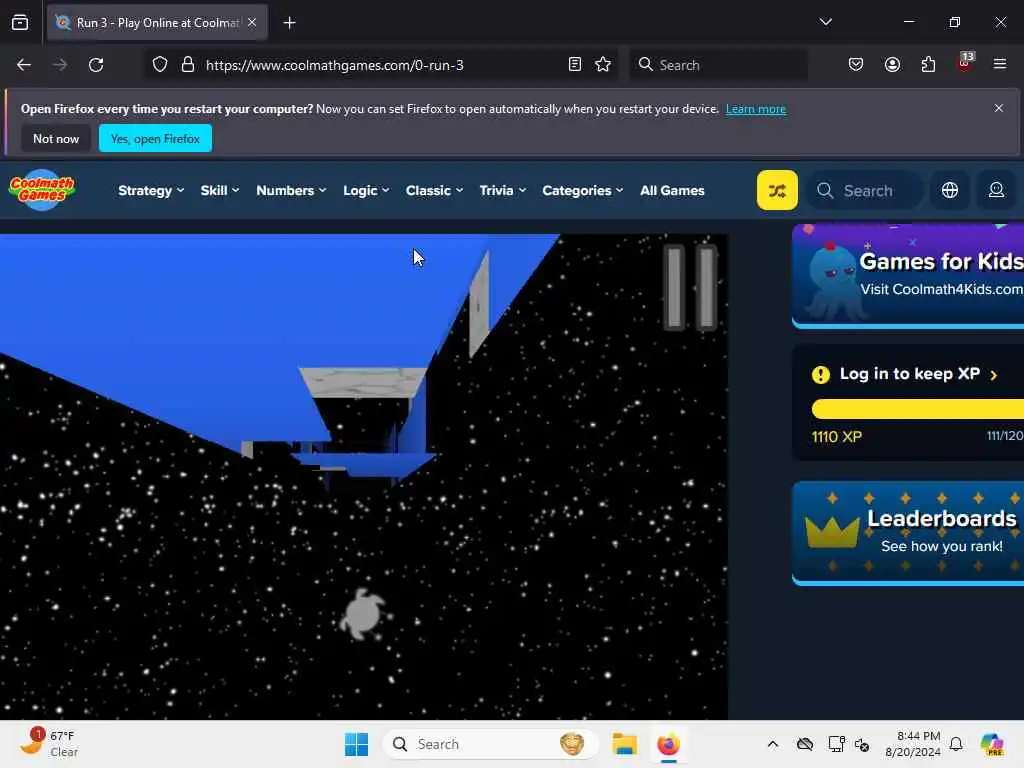Click the Coolmath Games logo
The width and height of the screenshot is (1024, 768).
(42, 190)
